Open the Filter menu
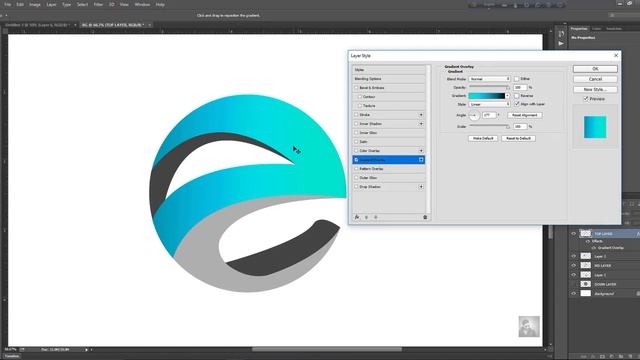The height and width of the screenshot is (360, 640). pos(98,4)
